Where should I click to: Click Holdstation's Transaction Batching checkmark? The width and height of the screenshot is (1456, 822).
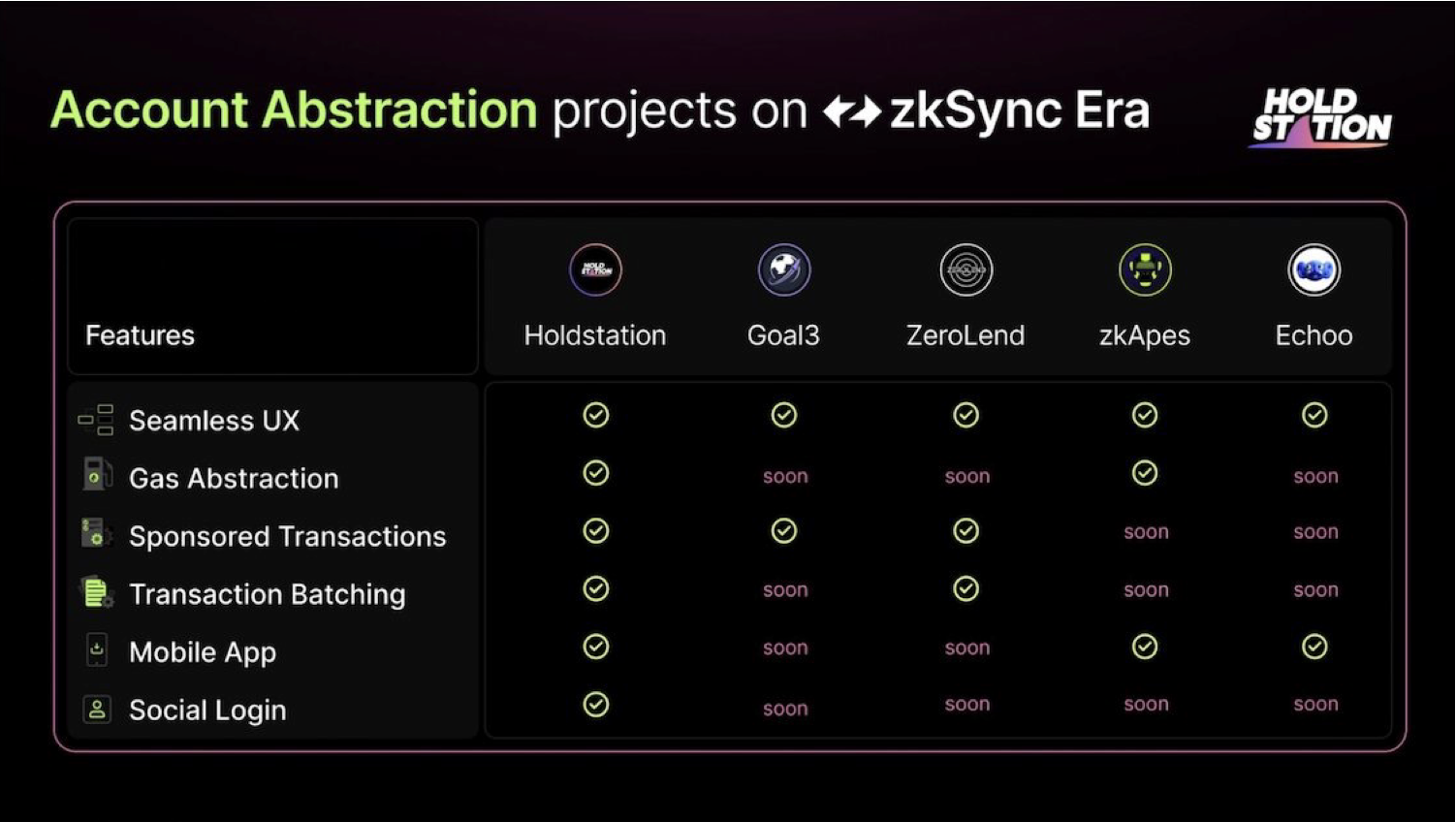click(x=596, y=588)
